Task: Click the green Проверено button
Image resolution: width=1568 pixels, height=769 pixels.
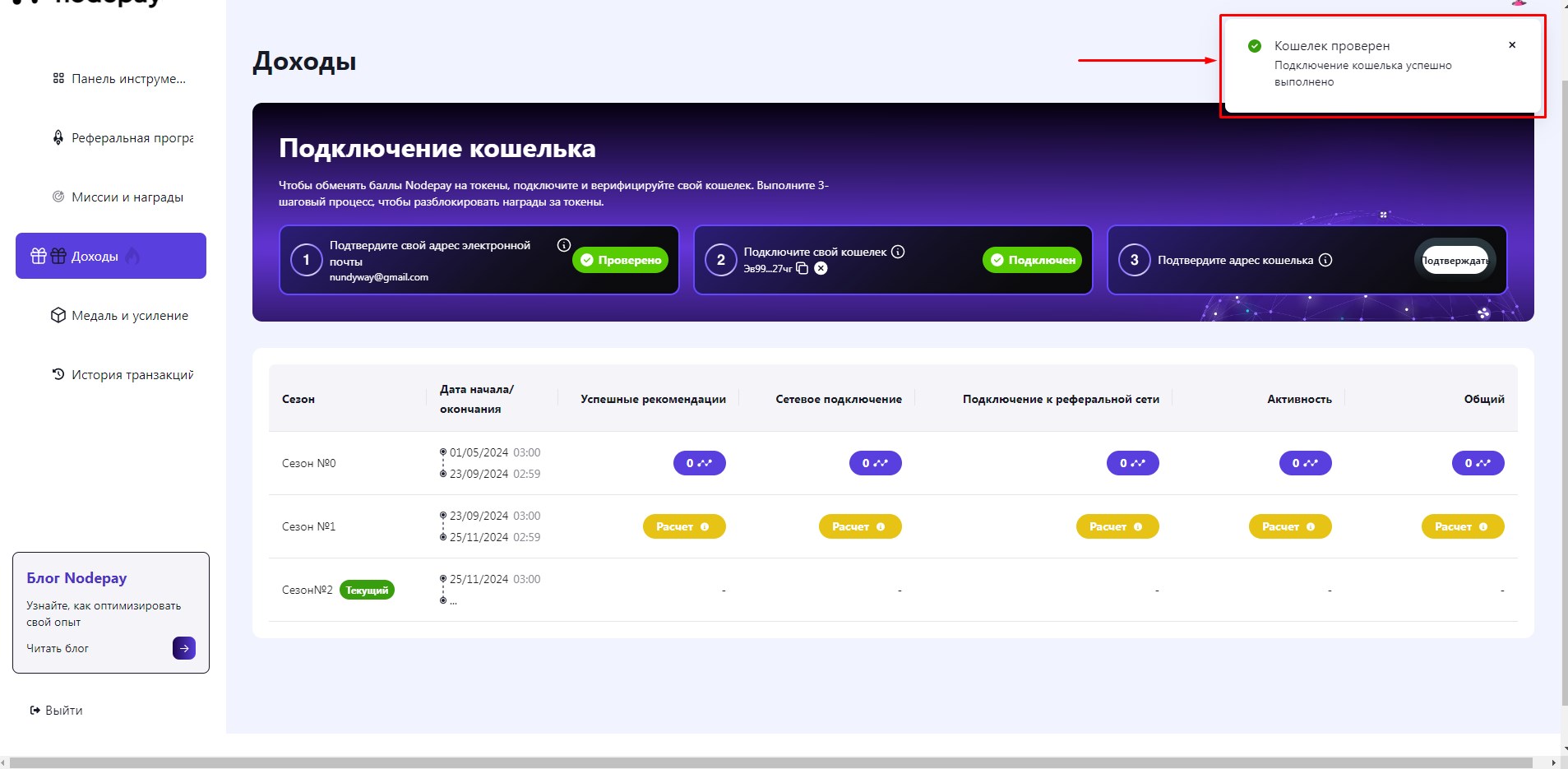Action: tap(621, 260)
